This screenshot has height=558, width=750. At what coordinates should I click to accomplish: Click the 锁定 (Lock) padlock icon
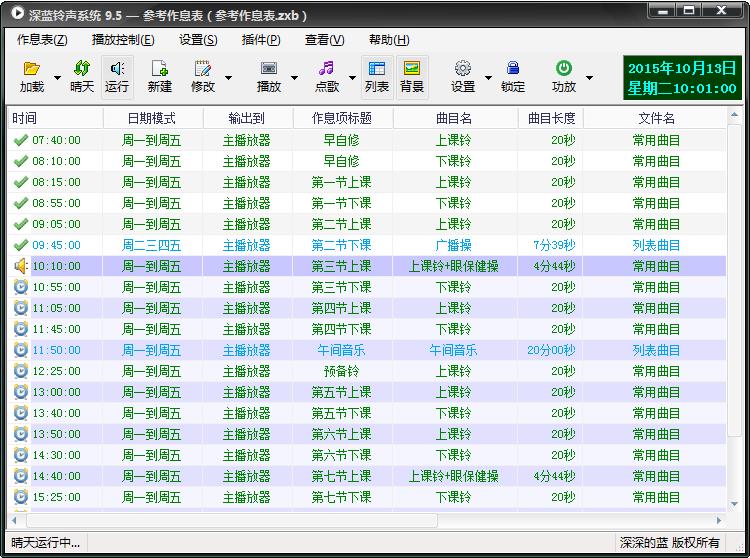pos(513,69)
